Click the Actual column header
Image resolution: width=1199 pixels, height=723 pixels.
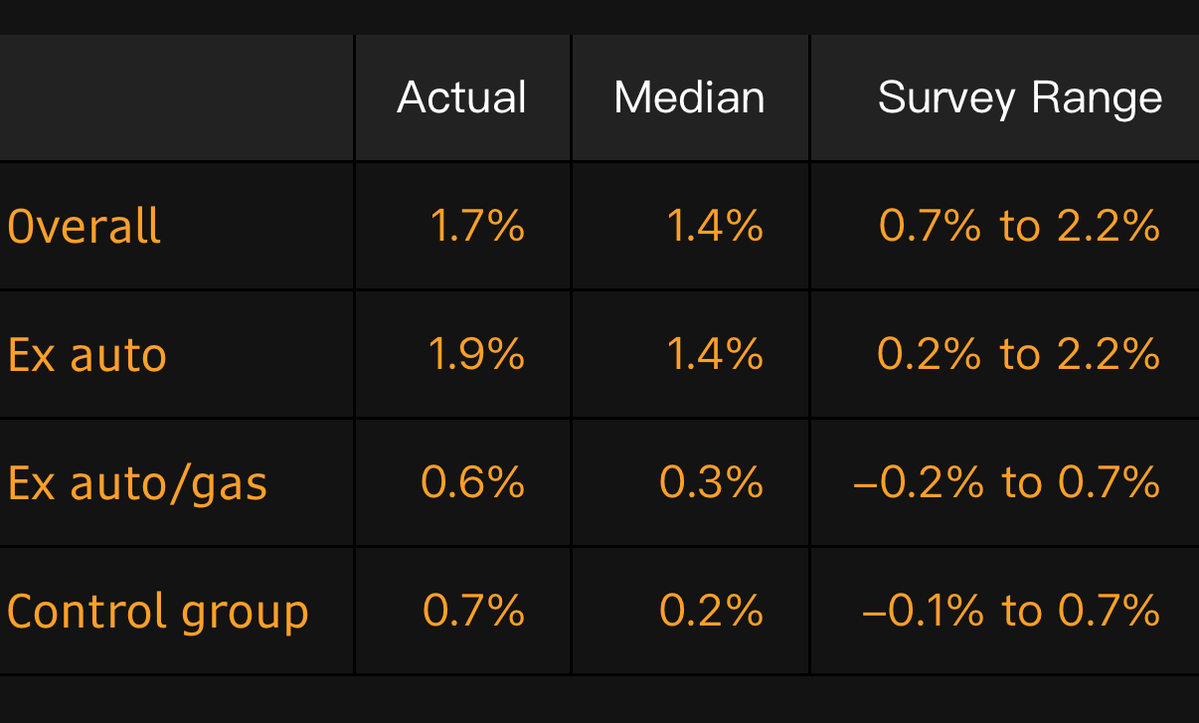click(461, 98)
